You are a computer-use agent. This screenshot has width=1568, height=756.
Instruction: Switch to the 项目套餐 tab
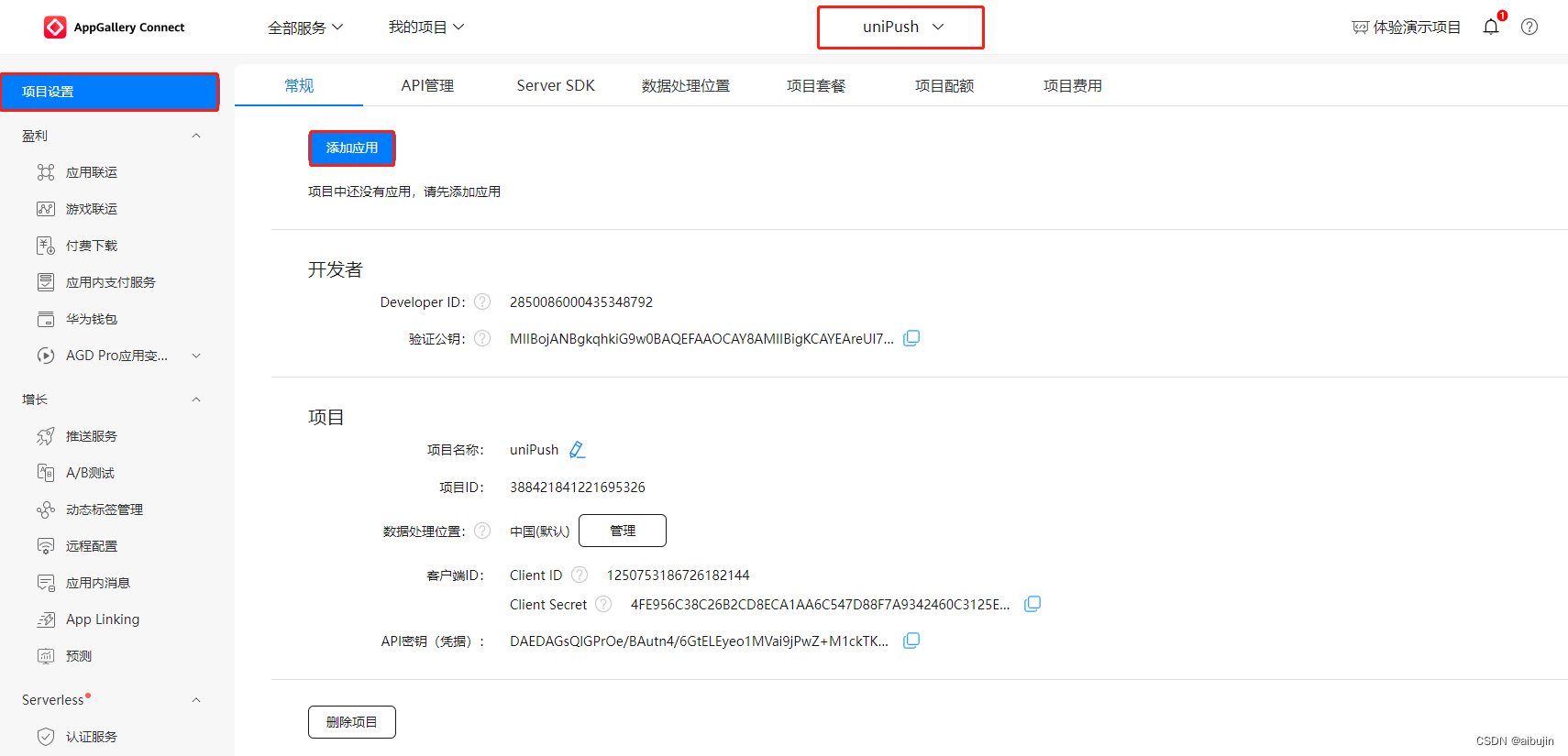pos(816,85)
